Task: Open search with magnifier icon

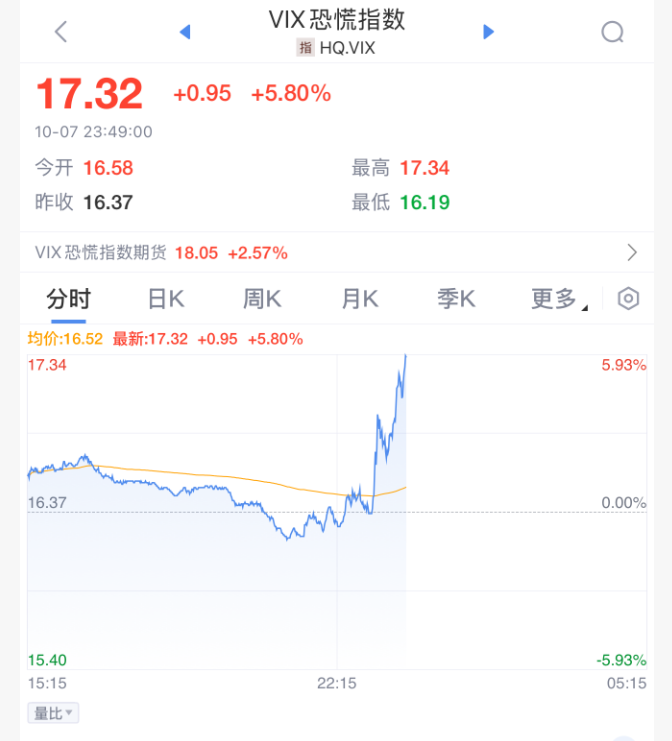Action: pyautogui.click(x=612, y=32)
